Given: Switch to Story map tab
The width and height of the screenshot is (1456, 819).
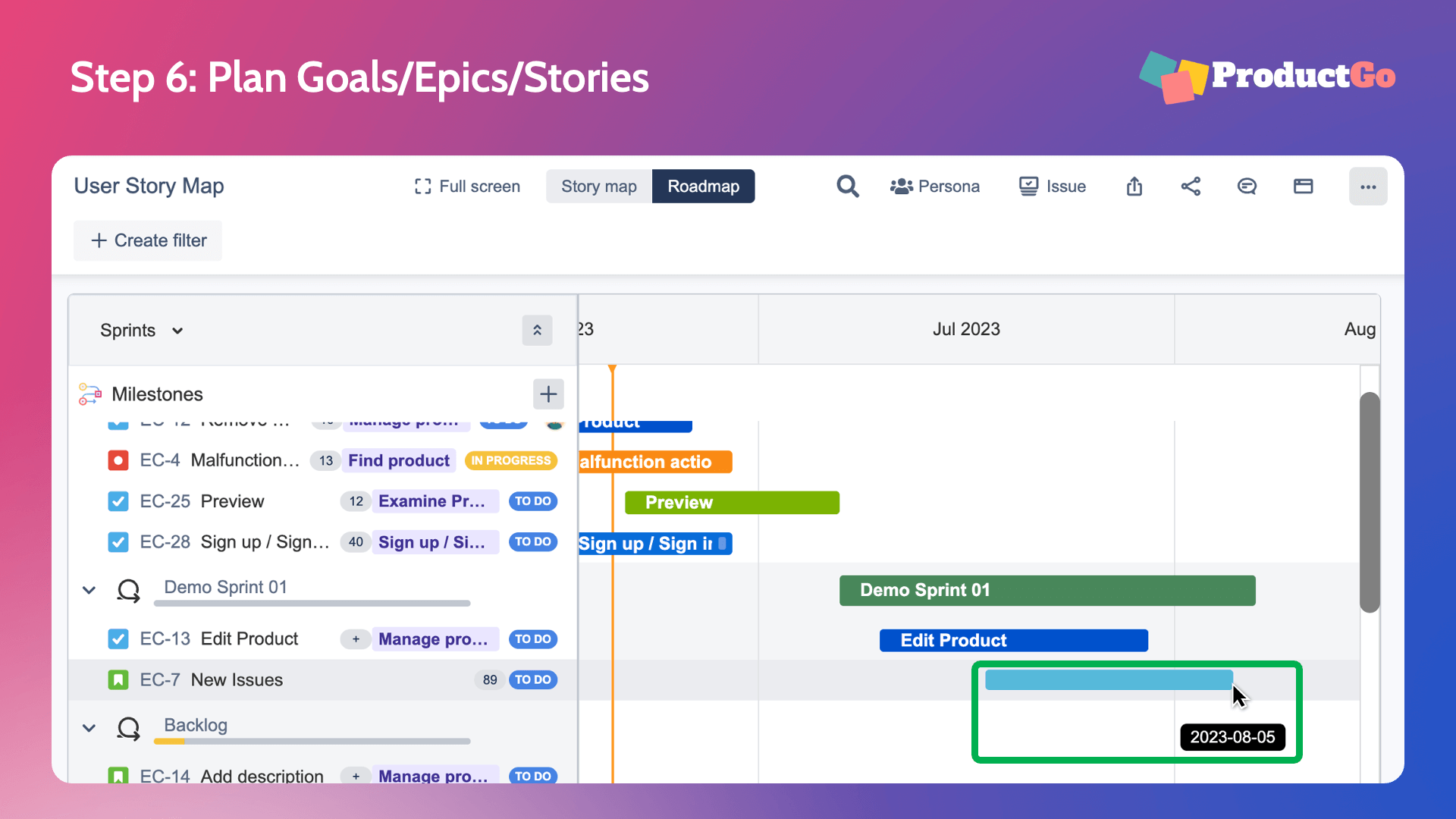Looking at the screenshot, I should [599, 187].
